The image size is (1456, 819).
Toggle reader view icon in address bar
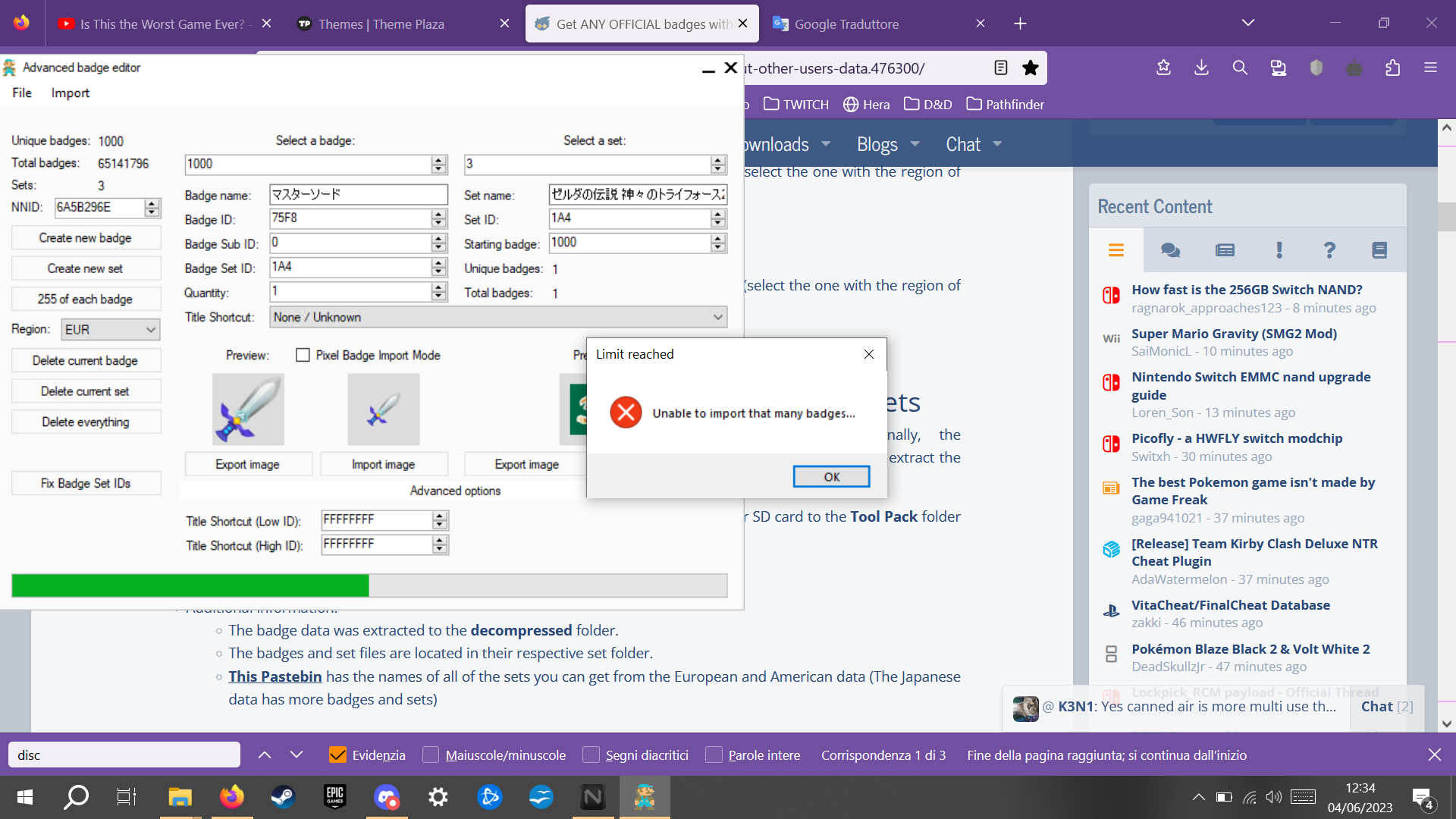[x=1001, y=68]
